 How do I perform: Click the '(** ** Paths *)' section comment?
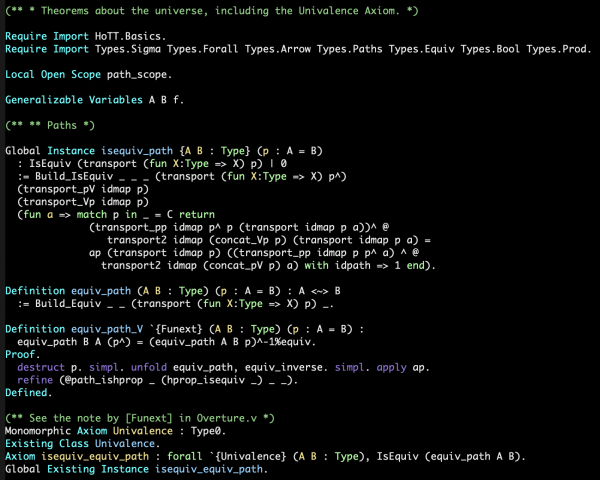point(50,126)
